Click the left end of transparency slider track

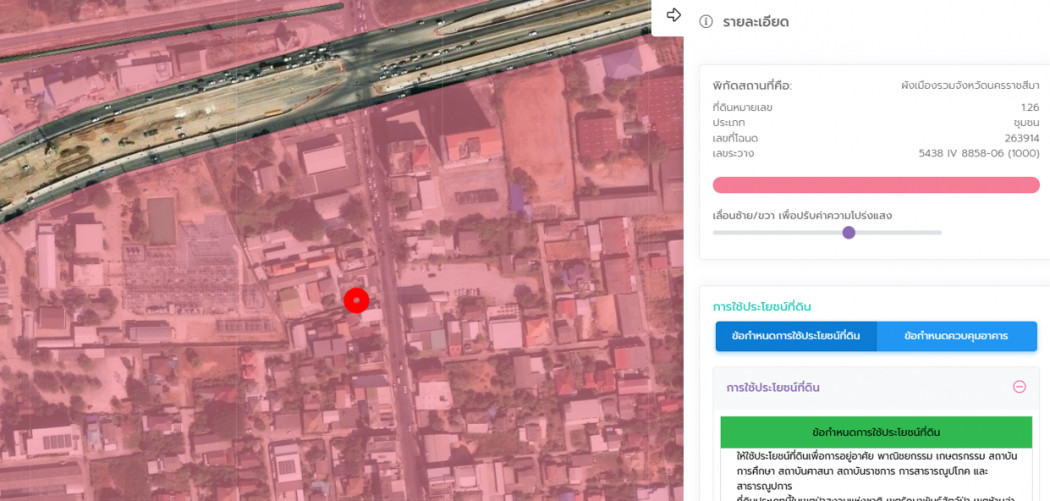point(716,233)
